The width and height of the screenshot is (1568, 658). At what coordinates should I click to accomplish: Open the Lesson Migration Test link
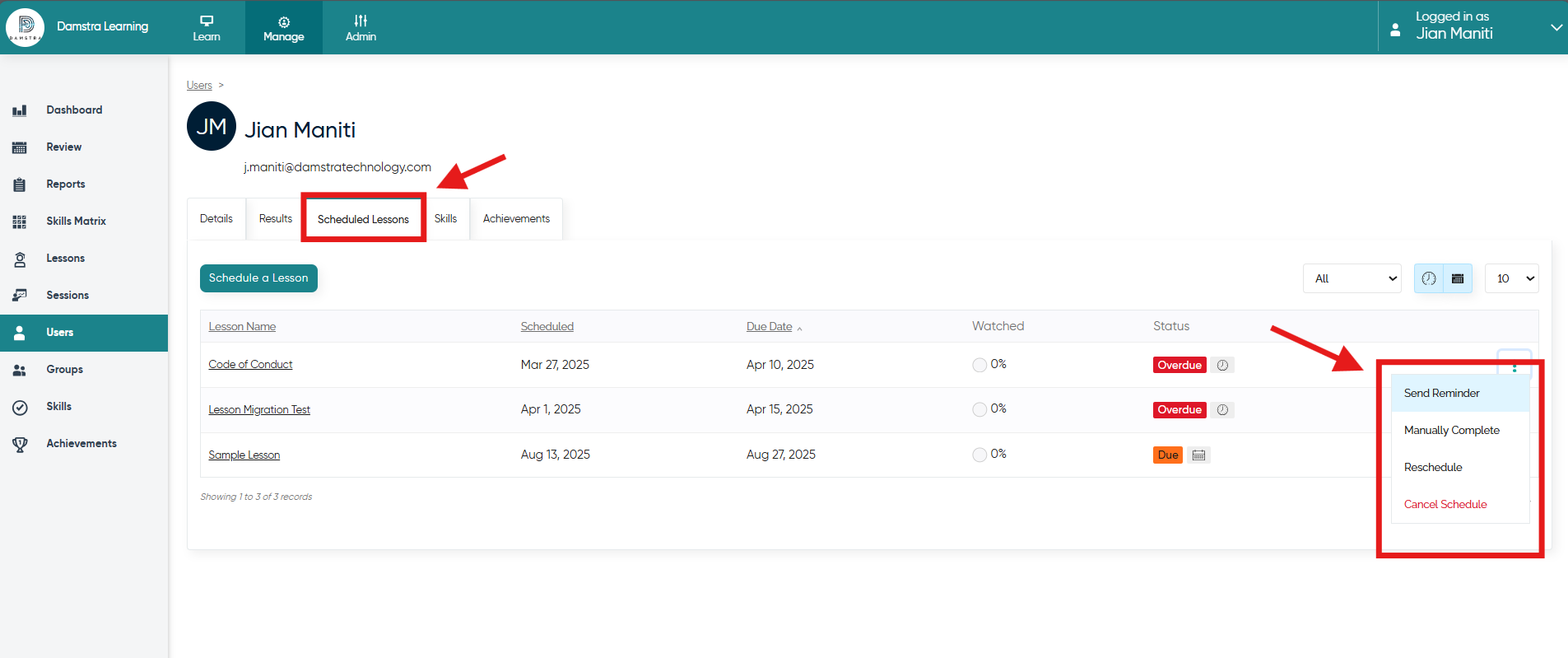tap(259, 410)
